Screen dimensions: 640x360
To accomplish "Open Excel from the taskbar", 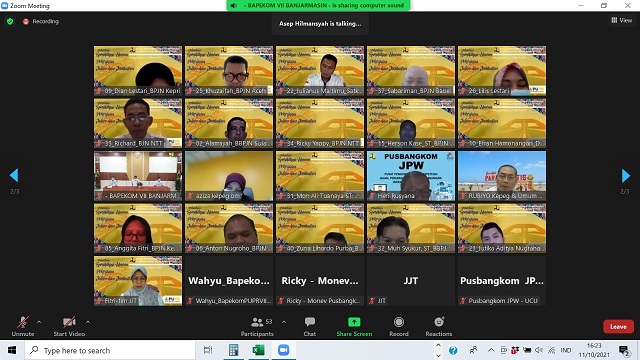I will pos(258,350).
